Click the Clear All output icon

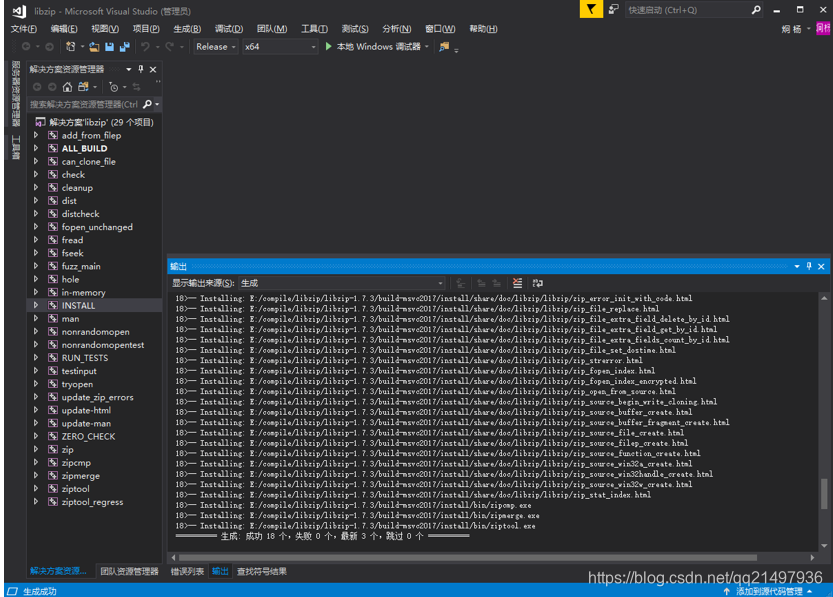517,283
